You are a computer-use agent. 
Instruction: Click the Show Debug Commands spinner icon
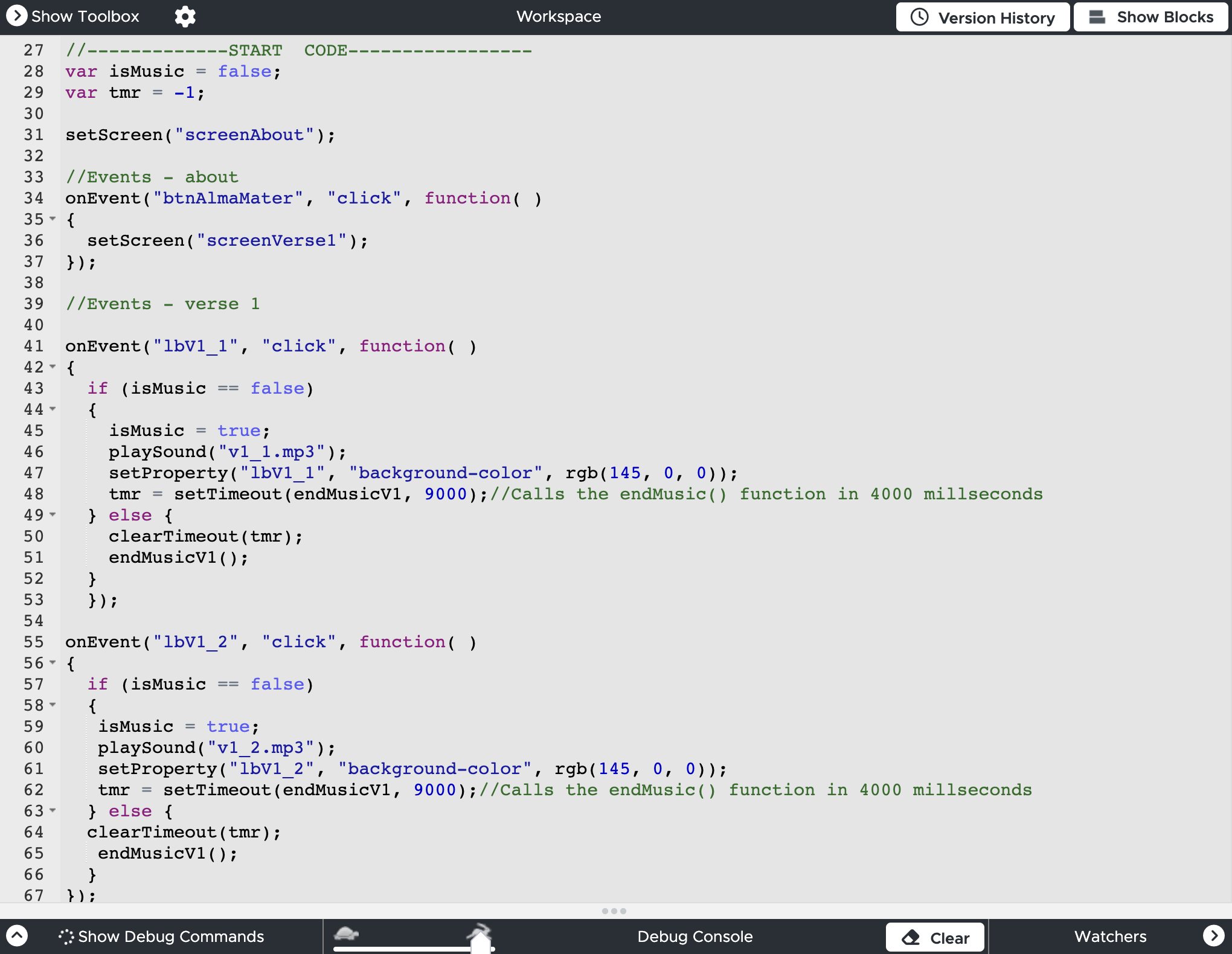coord(66,936)
